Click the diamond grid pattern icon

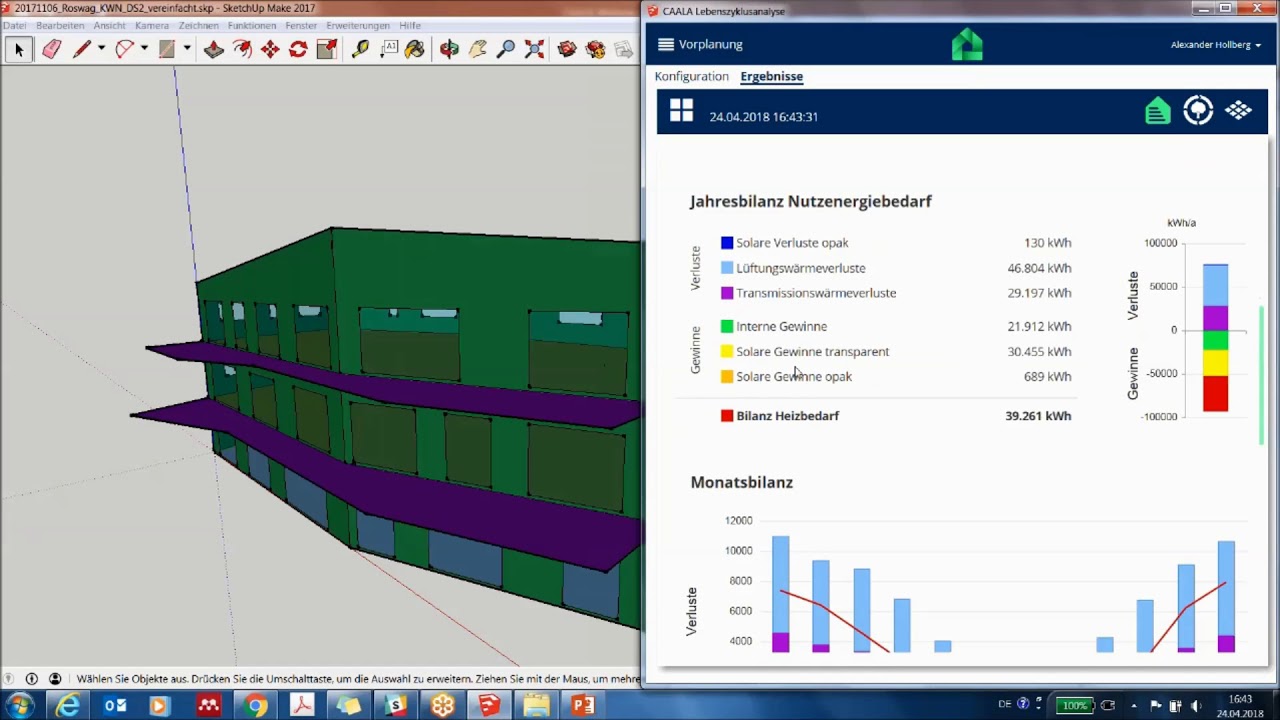(1238, 111)
